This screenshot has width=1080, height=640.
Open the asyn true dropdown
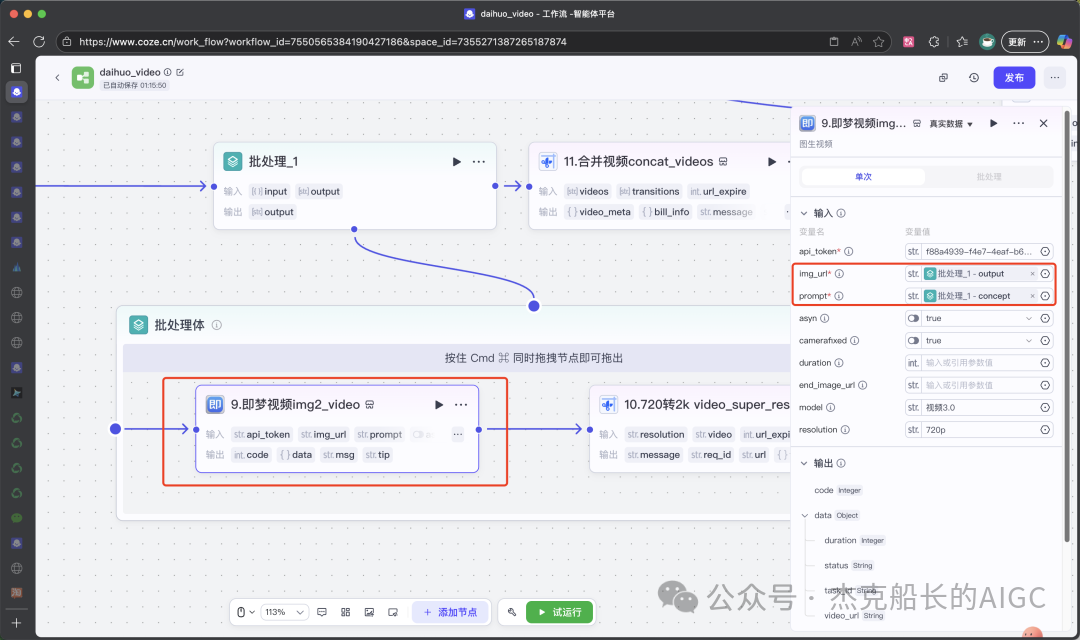(x=979, y=318)
